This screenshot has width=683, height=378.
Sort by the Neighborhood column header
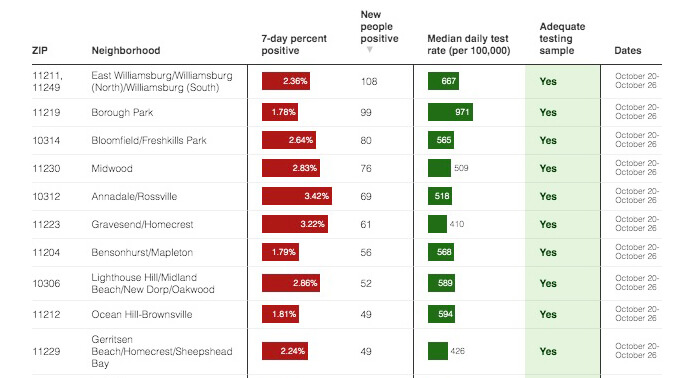coord(126,51)
